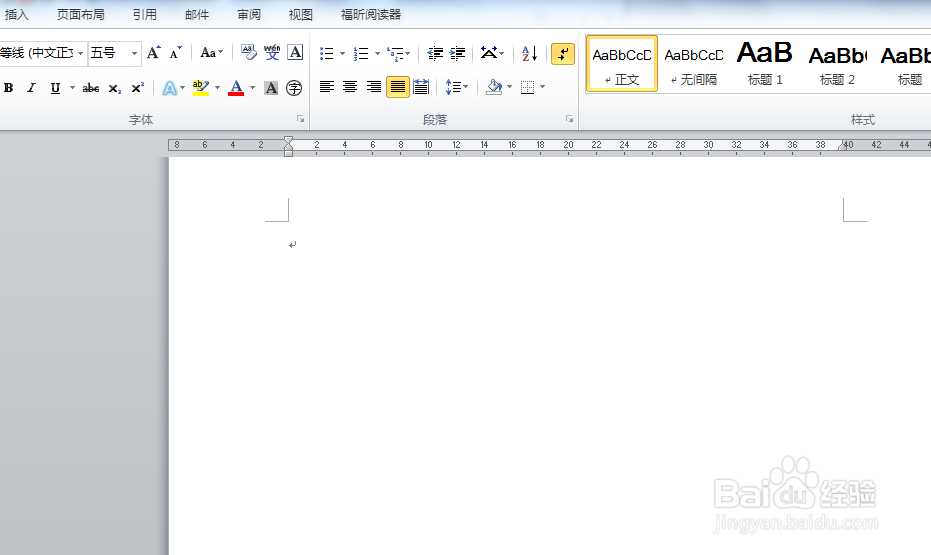This screenshot has width=931, height=555.
Task: Align text right
Action: (373, 87)
